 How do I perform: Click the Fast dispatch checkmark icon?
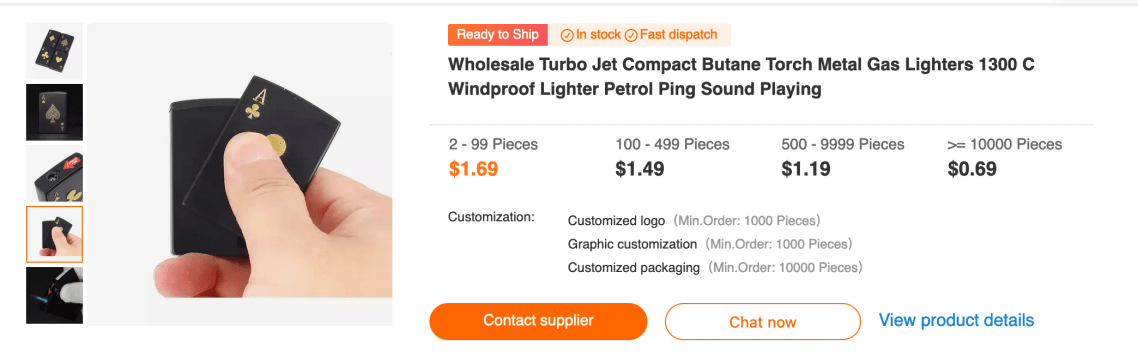(x=631, y=35)
